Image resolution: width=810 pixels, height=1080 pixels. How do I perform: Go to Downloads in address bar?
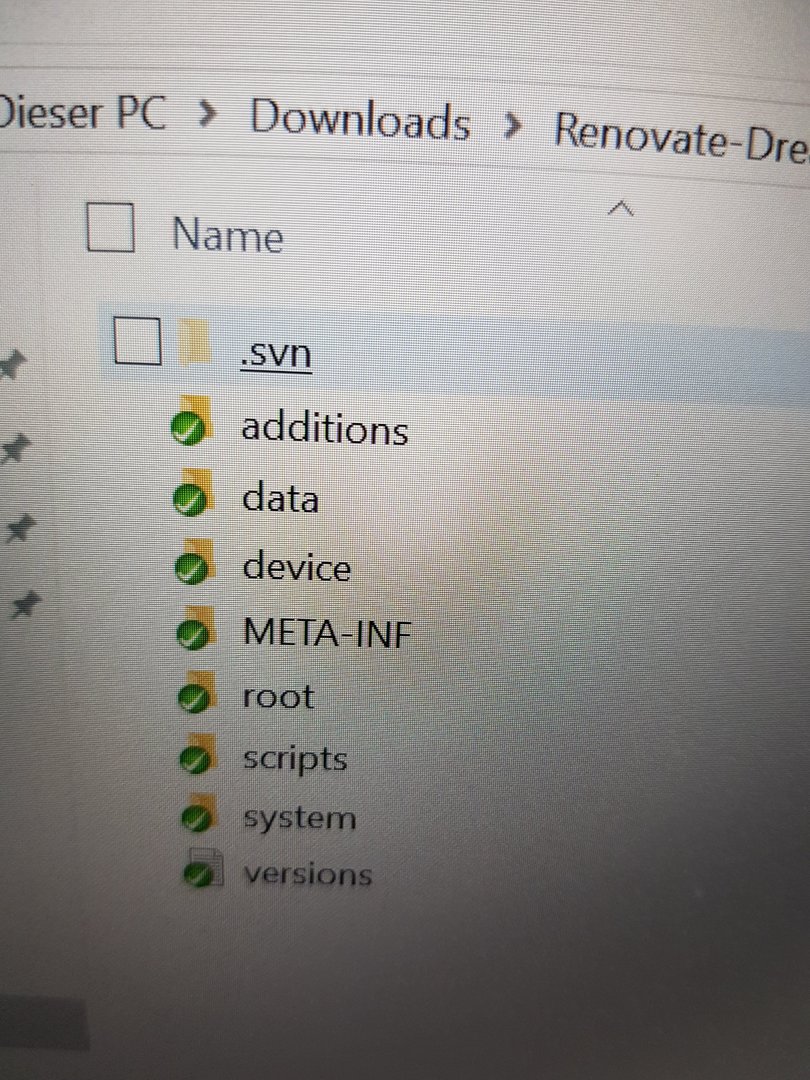(x=360, y=120)
